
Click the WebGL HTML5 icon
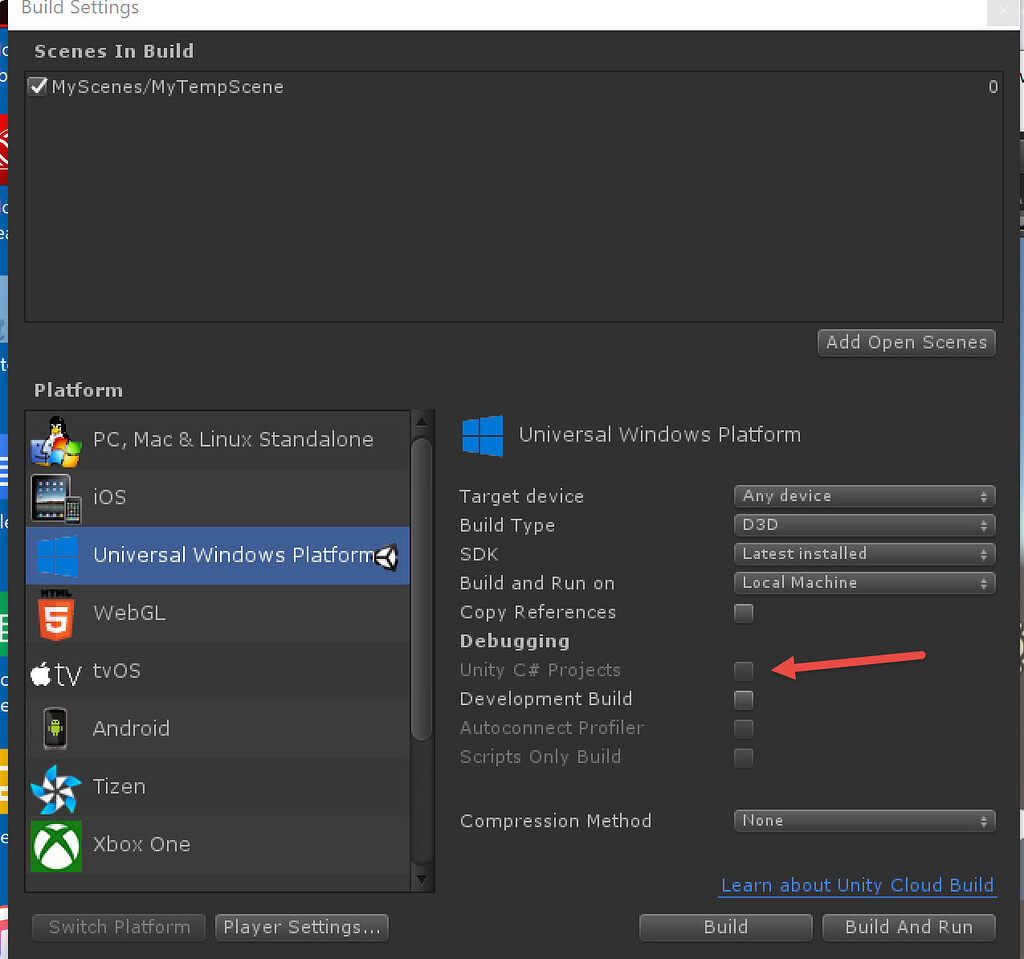coord(55,612)
